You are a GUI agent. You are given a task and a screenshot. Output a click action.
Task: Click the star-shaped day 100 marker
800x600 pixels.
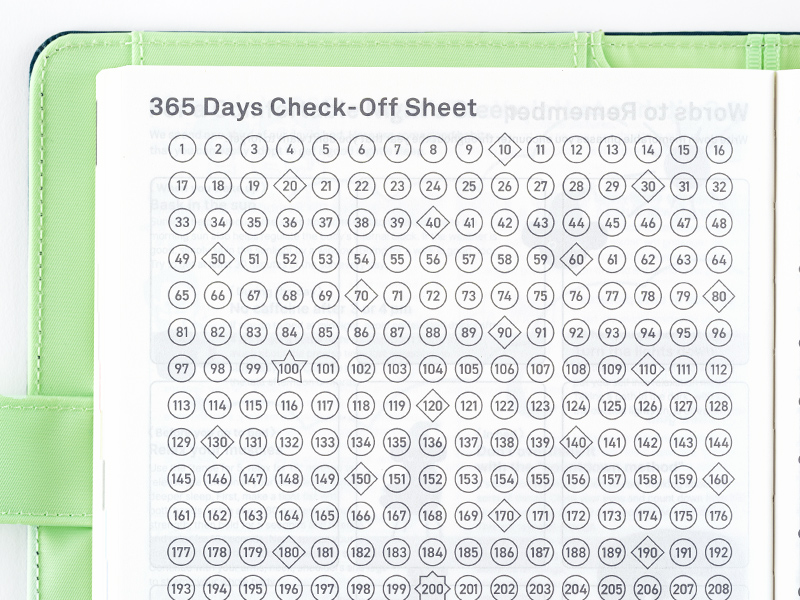289,369
